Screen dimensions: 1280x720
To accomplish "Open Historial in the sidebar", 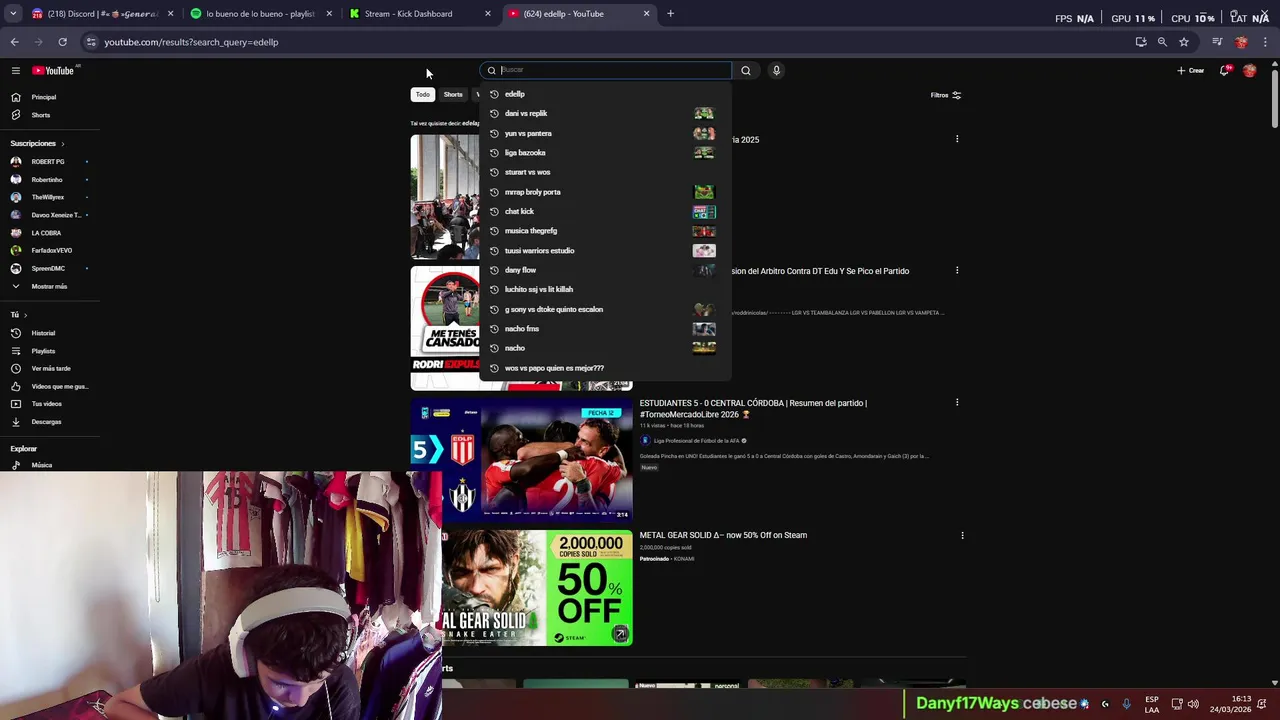I will (48, 333).
